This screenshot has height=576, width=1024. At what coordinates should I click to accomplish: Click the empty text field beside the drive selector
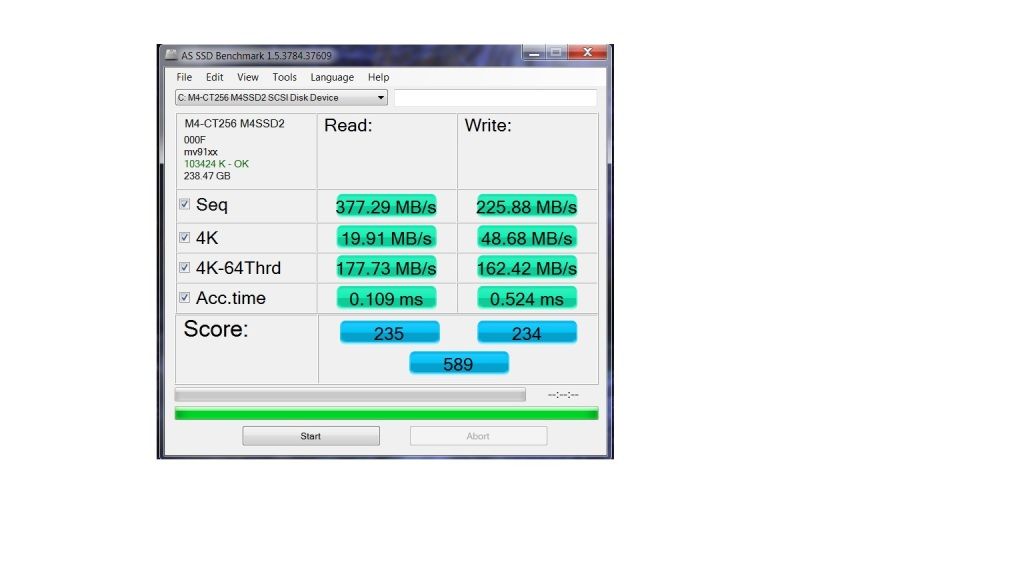coord(495,97)
